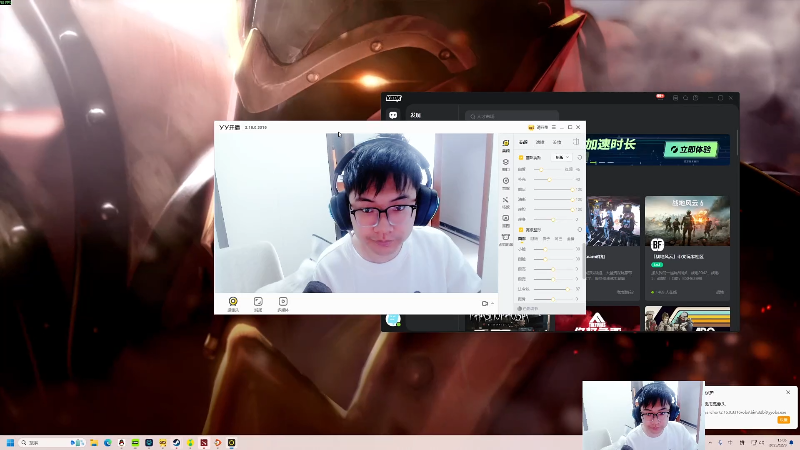This screenshot has width=800, height=450.
Task: Click webcam preview thumbnail at bottom right
Action: pyautogui.click(x=643, y=415)
